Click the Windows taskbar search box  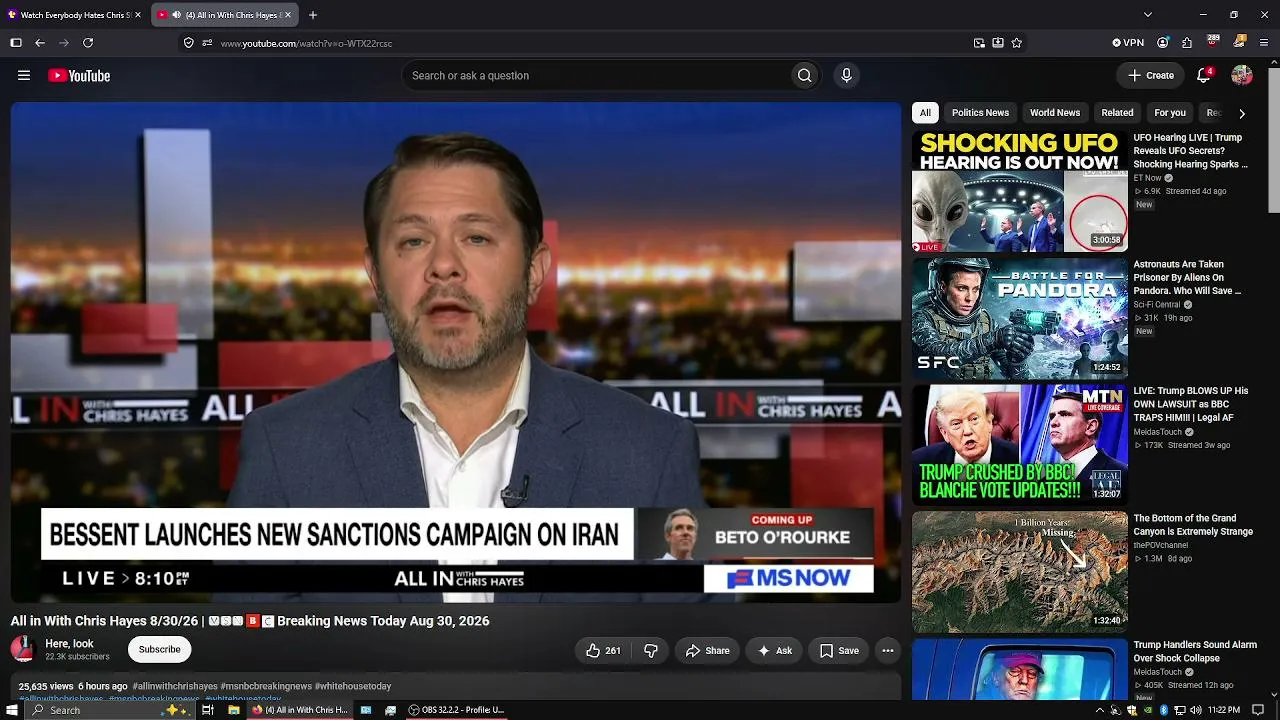(x=110, y=710)
